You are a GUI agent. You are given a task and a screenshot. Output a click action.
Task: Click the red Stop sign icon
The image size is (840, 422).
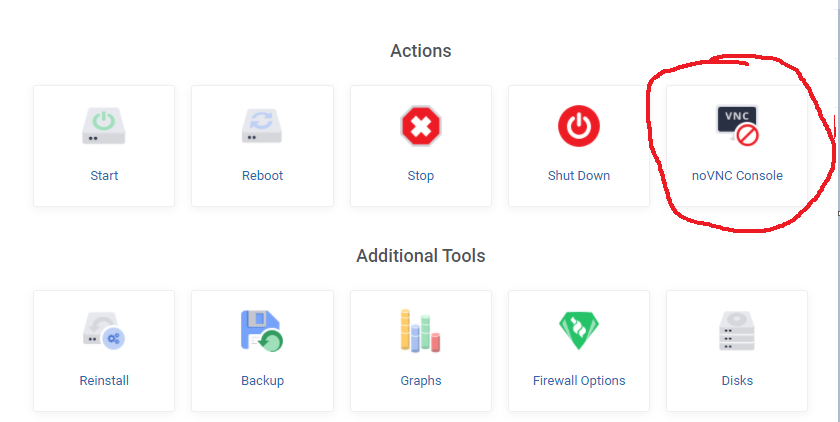pos(421,126)
